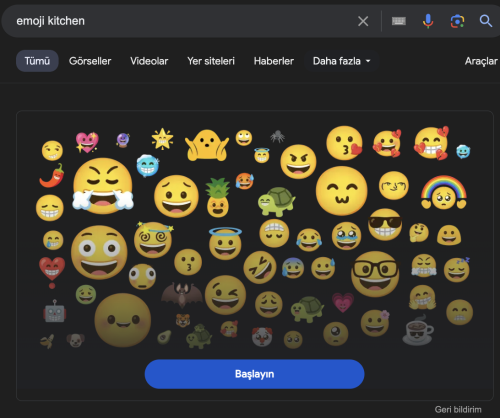Click the dog face emoji
This screenshot has width=500, height=418.
[x=75, y=340]
